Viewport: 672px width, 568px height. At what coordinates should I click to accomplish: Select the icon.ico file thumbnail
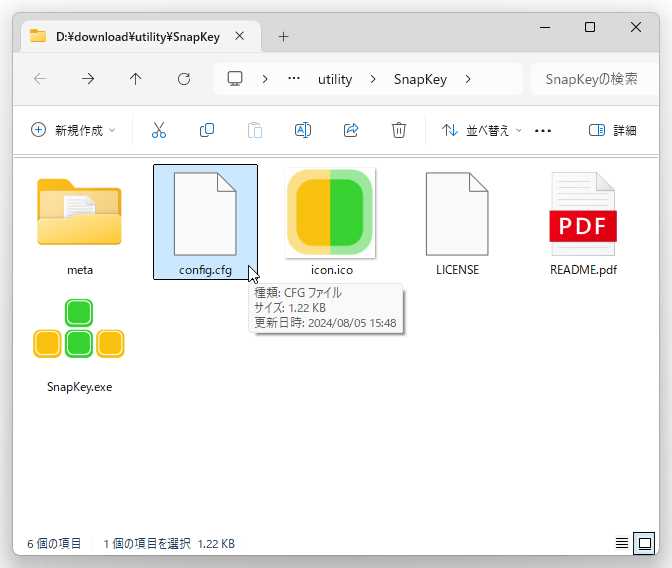(330, 213)
